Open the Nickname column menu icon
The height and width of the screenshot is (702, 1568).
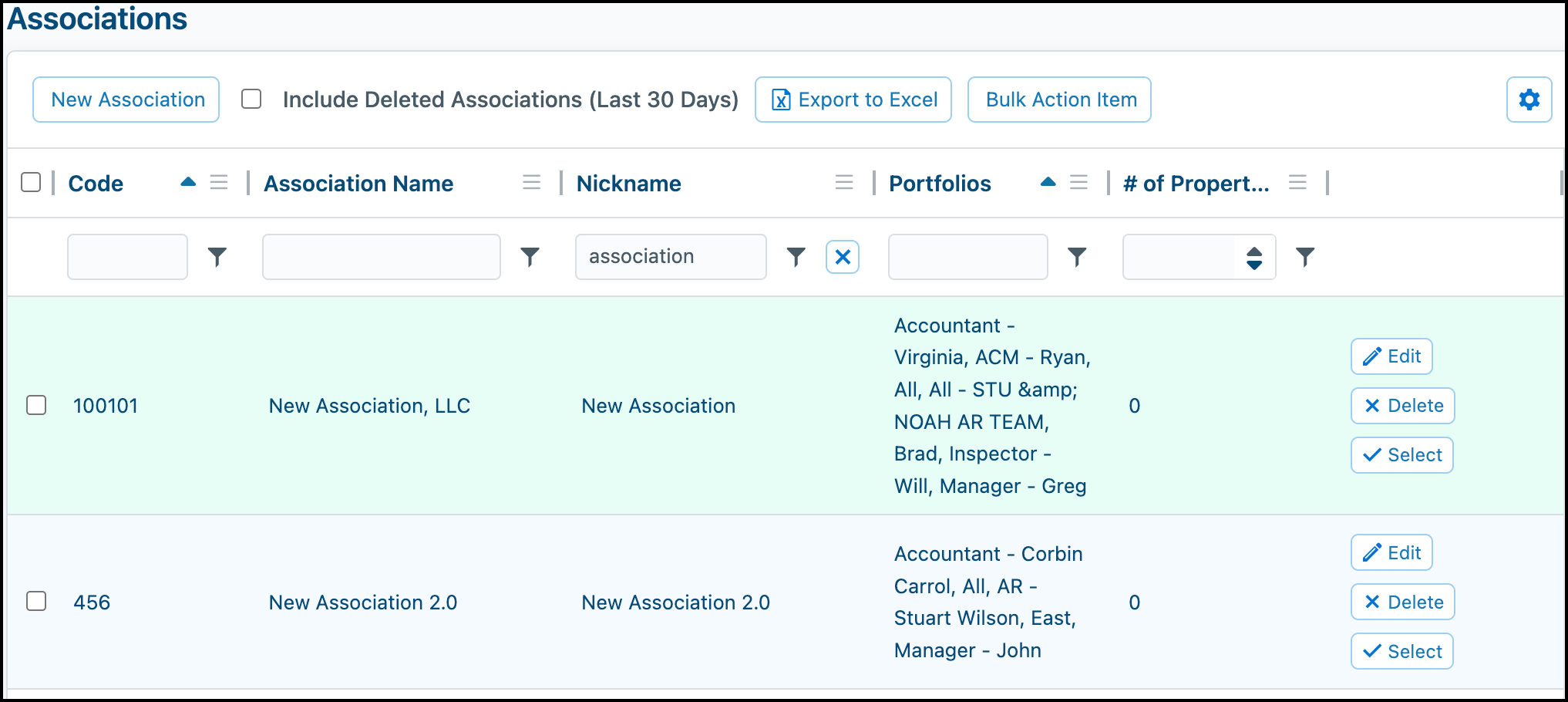(844, 183)
